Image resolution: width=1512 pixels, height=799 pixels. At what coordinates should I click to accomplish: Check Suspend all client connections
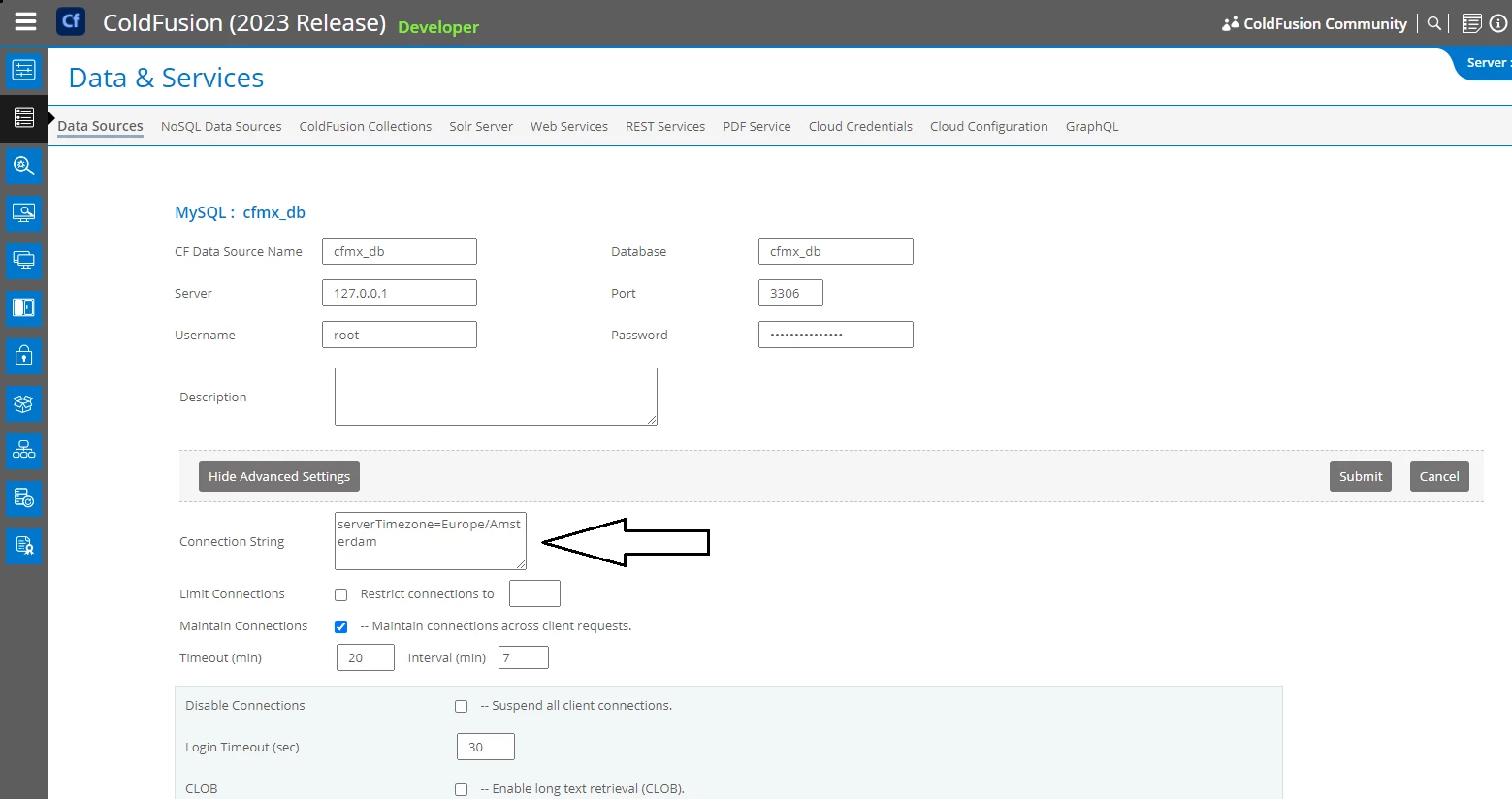coord(462,706)
